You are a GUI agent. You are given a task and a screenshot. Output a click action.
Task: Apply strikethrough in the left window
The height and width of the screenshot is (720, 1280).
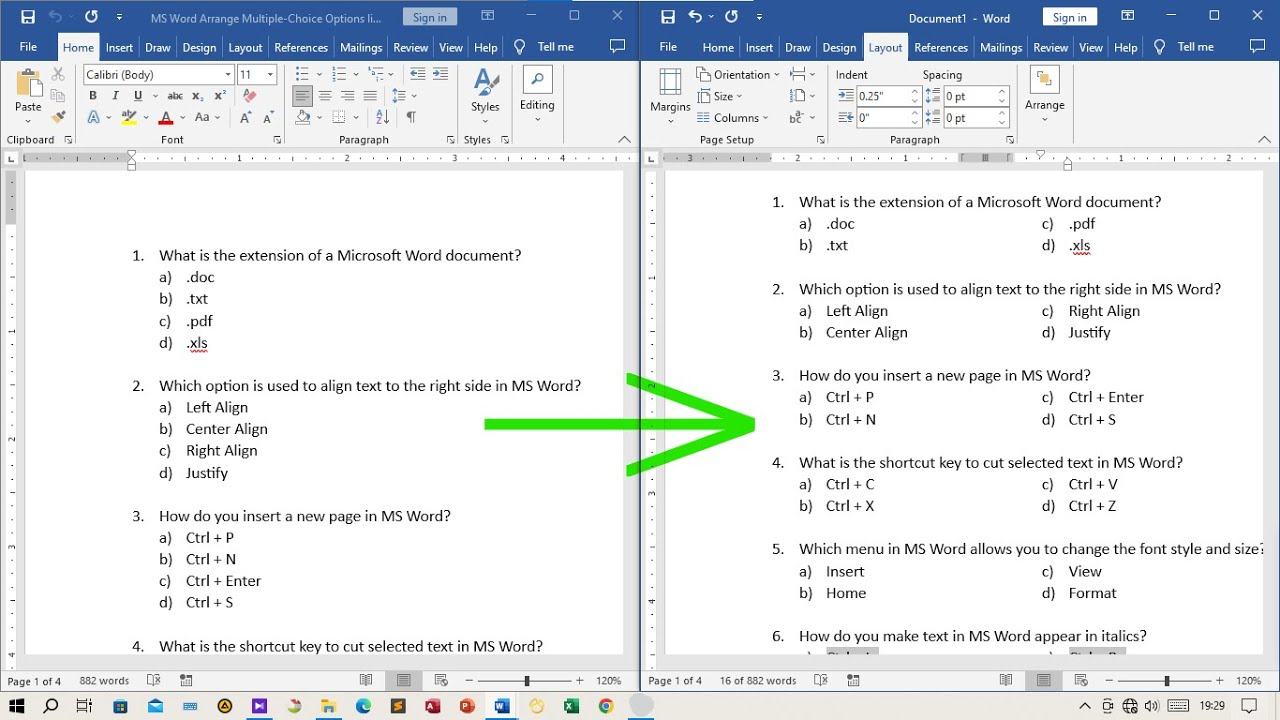pyautogui.click(x=175, y=96)
